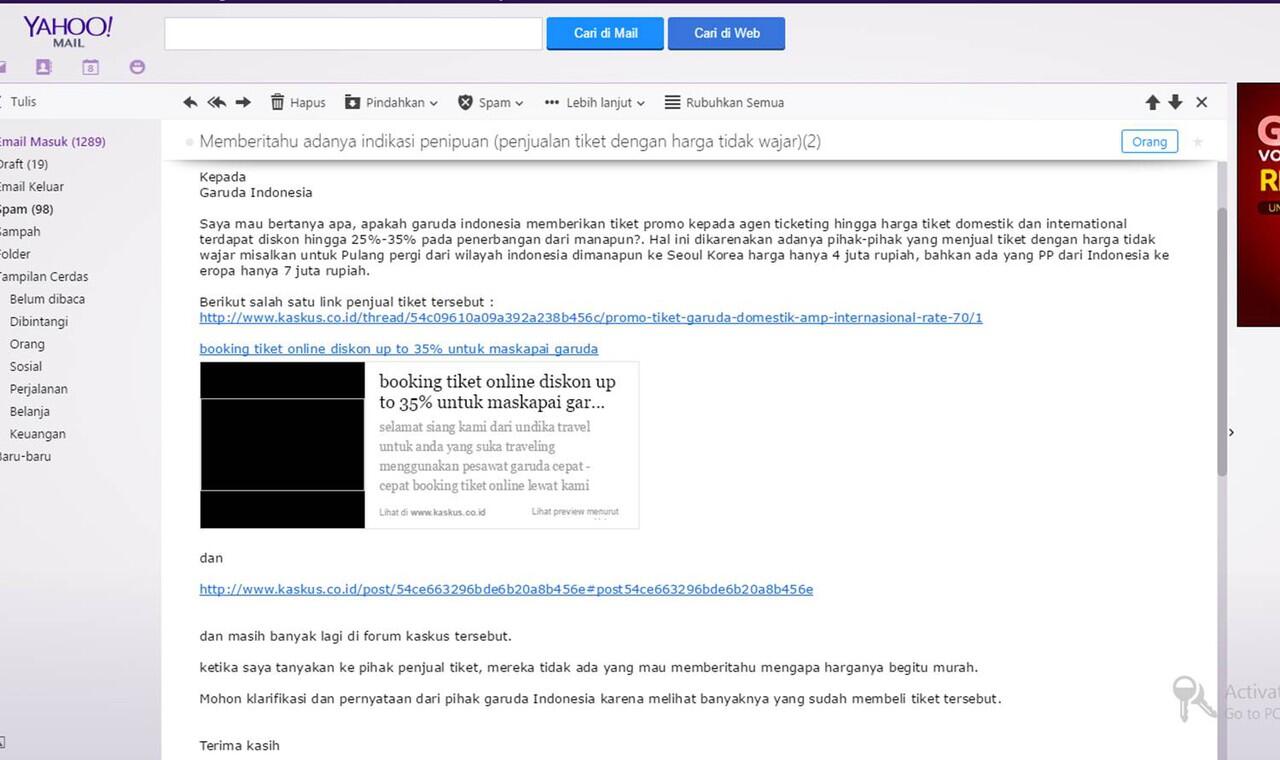Expand Baru-baru recent section

click(26, 457)
